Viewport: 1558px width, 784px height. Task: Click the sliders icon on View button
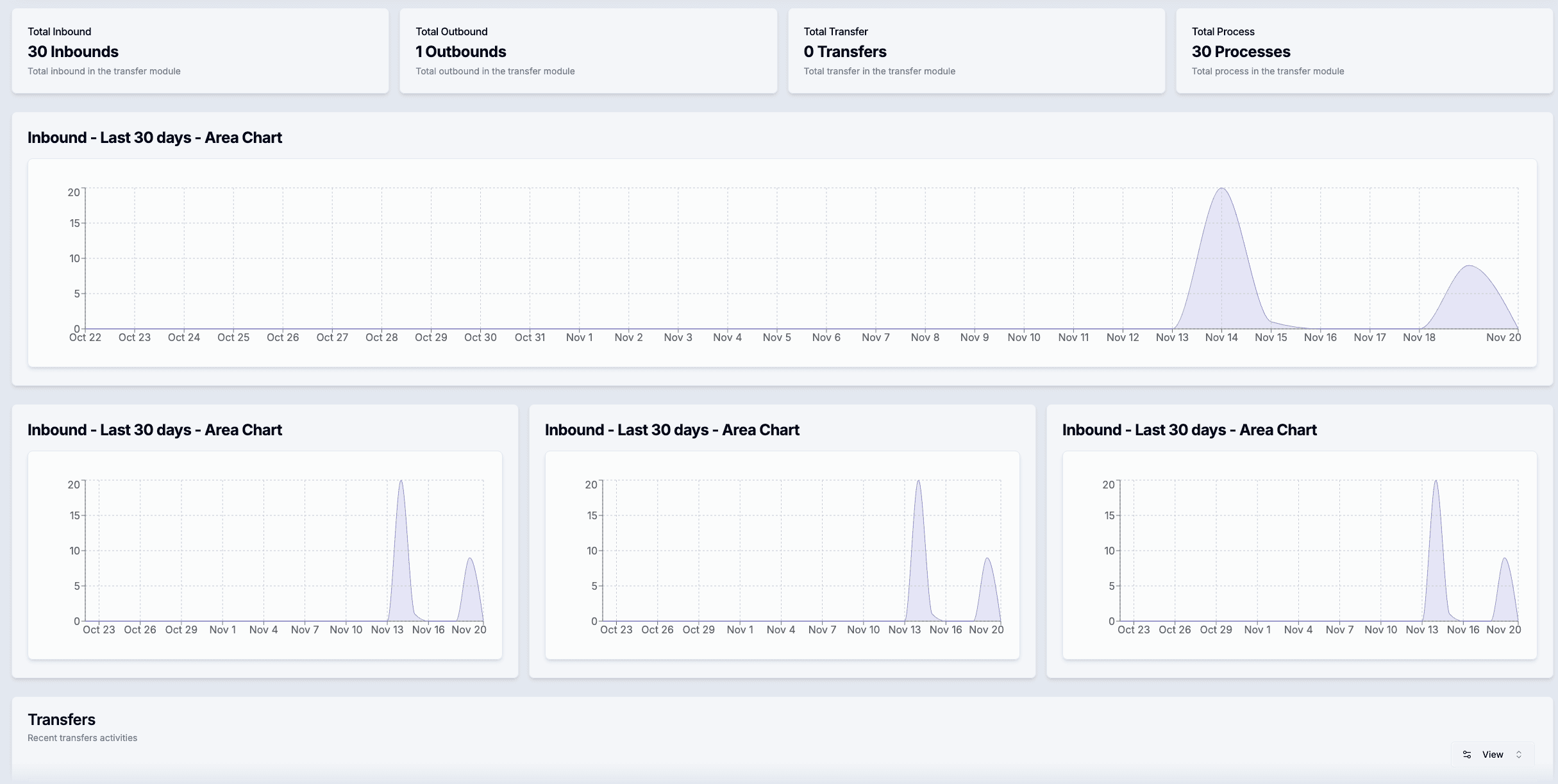pos(1467,755)
